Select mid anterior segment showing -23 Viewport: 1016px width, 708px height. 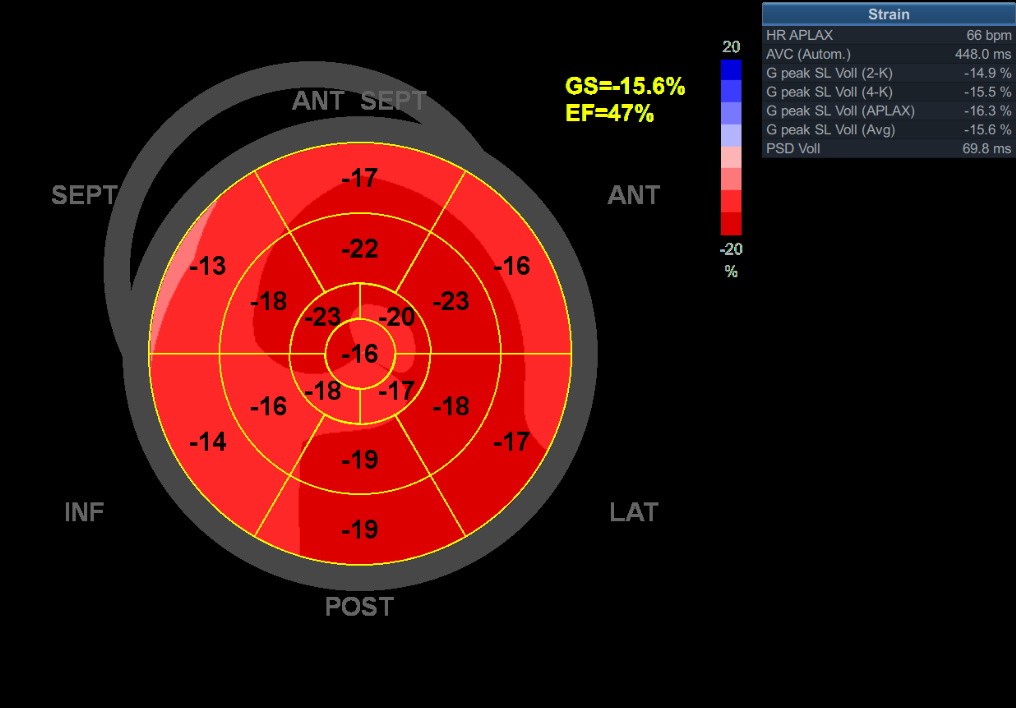[451, 301]
